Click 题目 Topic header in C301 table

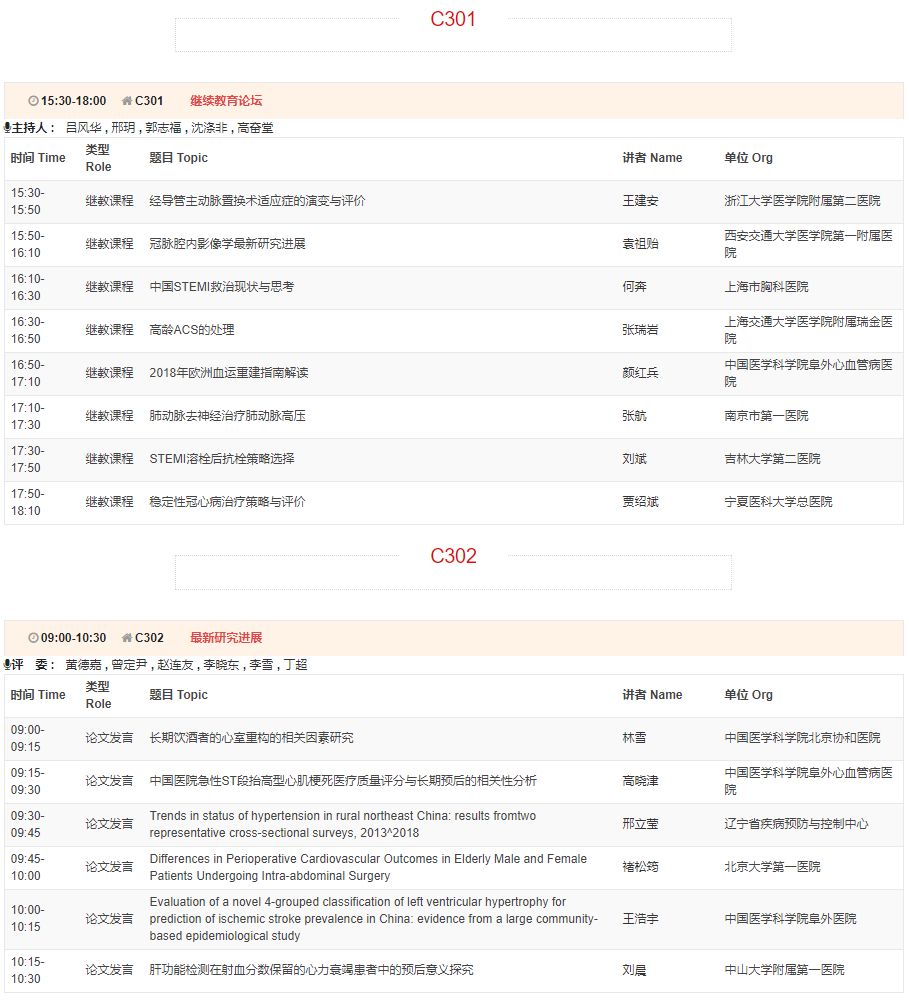179,158
